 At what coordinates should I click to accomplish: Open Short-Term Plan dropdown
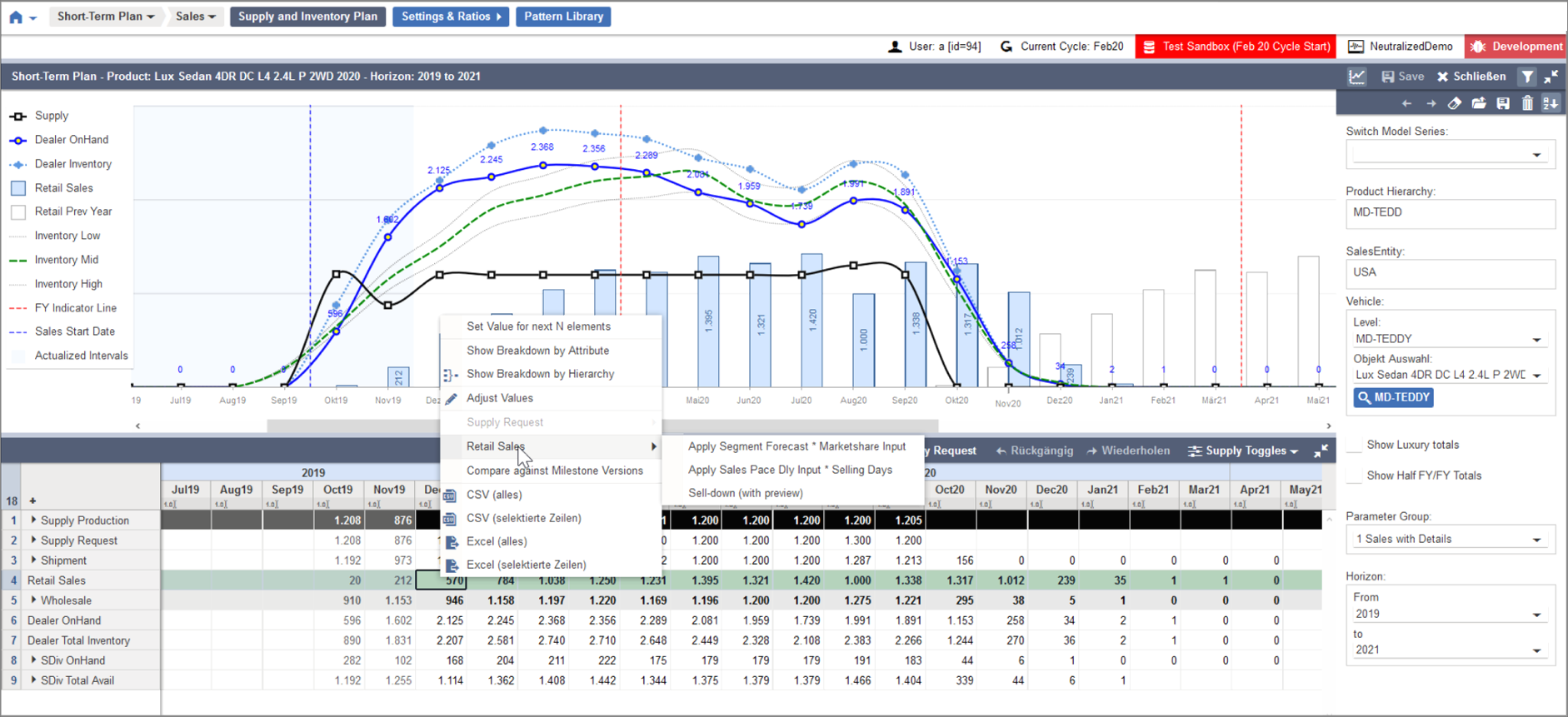pos(105,17)
